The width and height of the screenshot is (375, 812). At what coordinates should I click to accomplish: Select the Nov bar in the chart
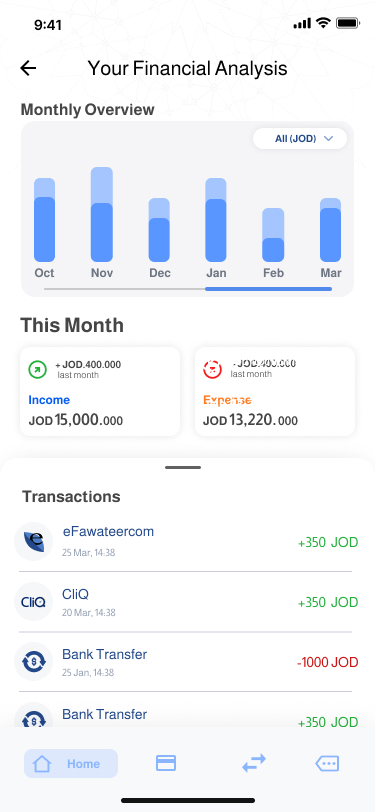pos(102,214)
